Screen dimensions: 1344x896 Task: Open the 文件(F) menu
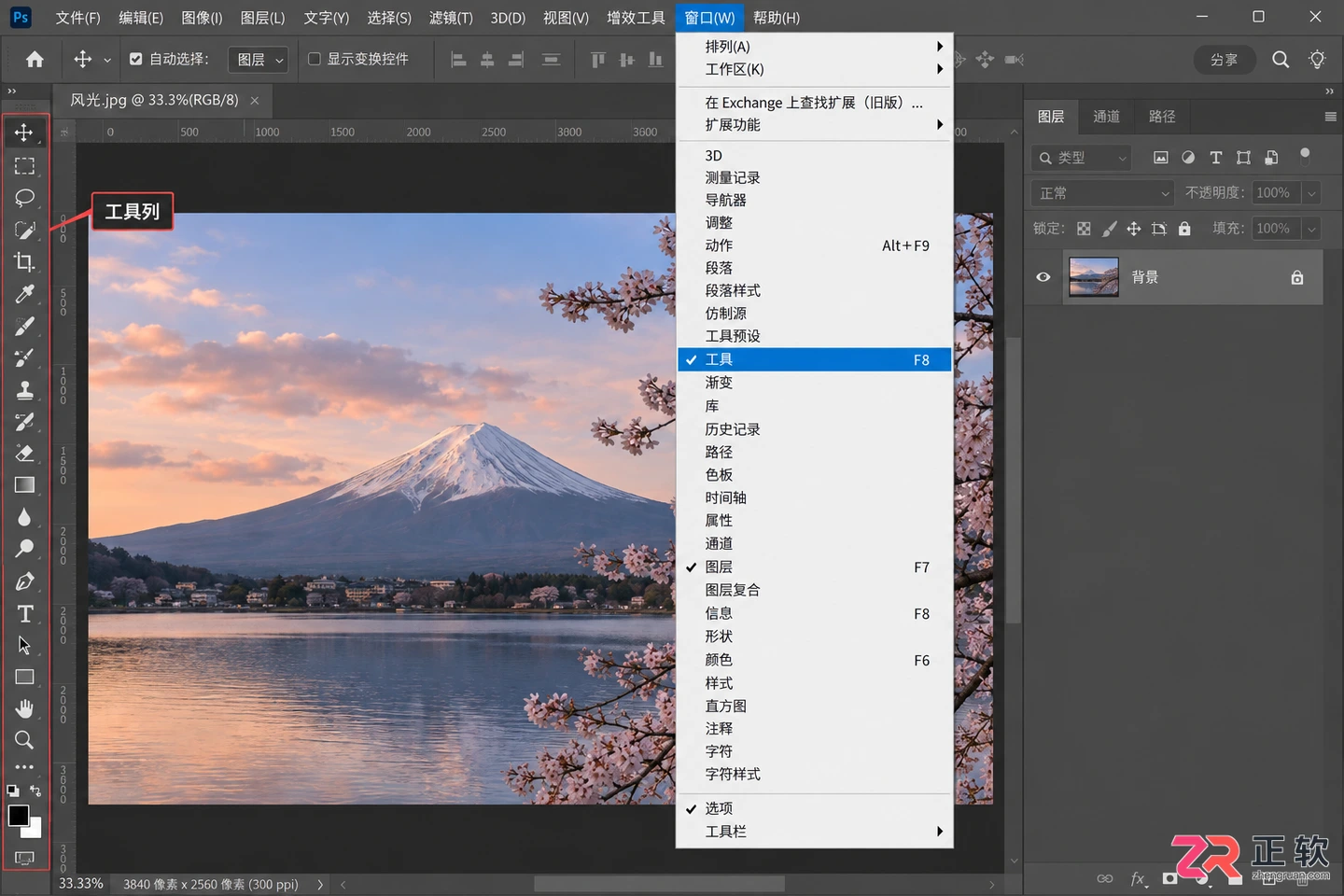pos(77,18)
